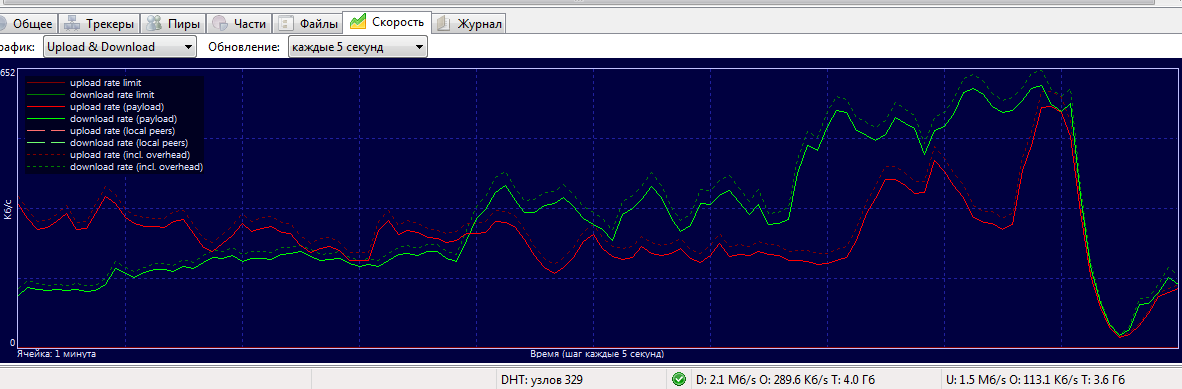This screenshot has width=1182, height=389.
Task: Open the Файлы tab
Action: [x=307, y=24]
